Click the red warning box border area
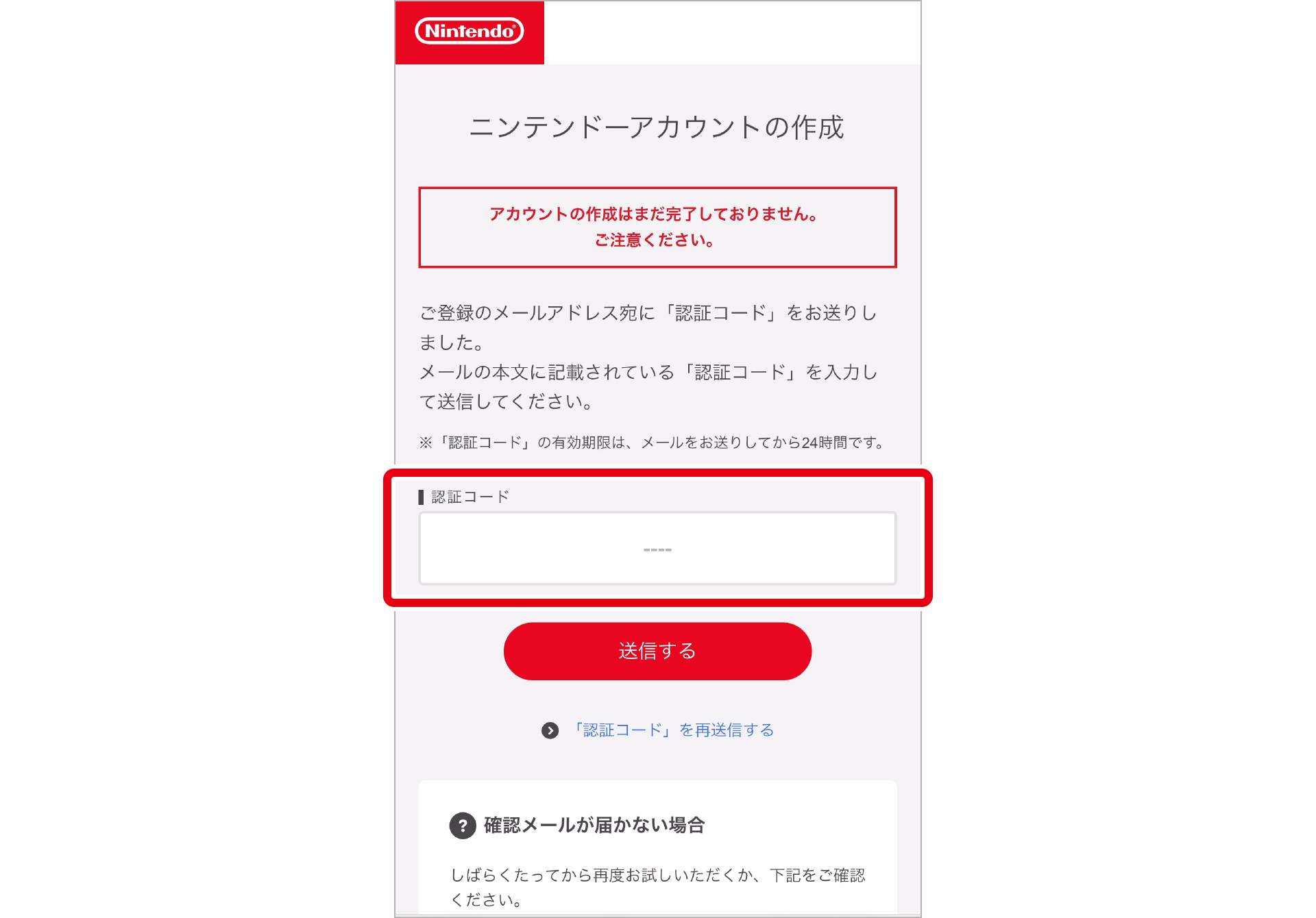Image resolution: width=1316 pixels, height=918 pixels. (657, 189)
